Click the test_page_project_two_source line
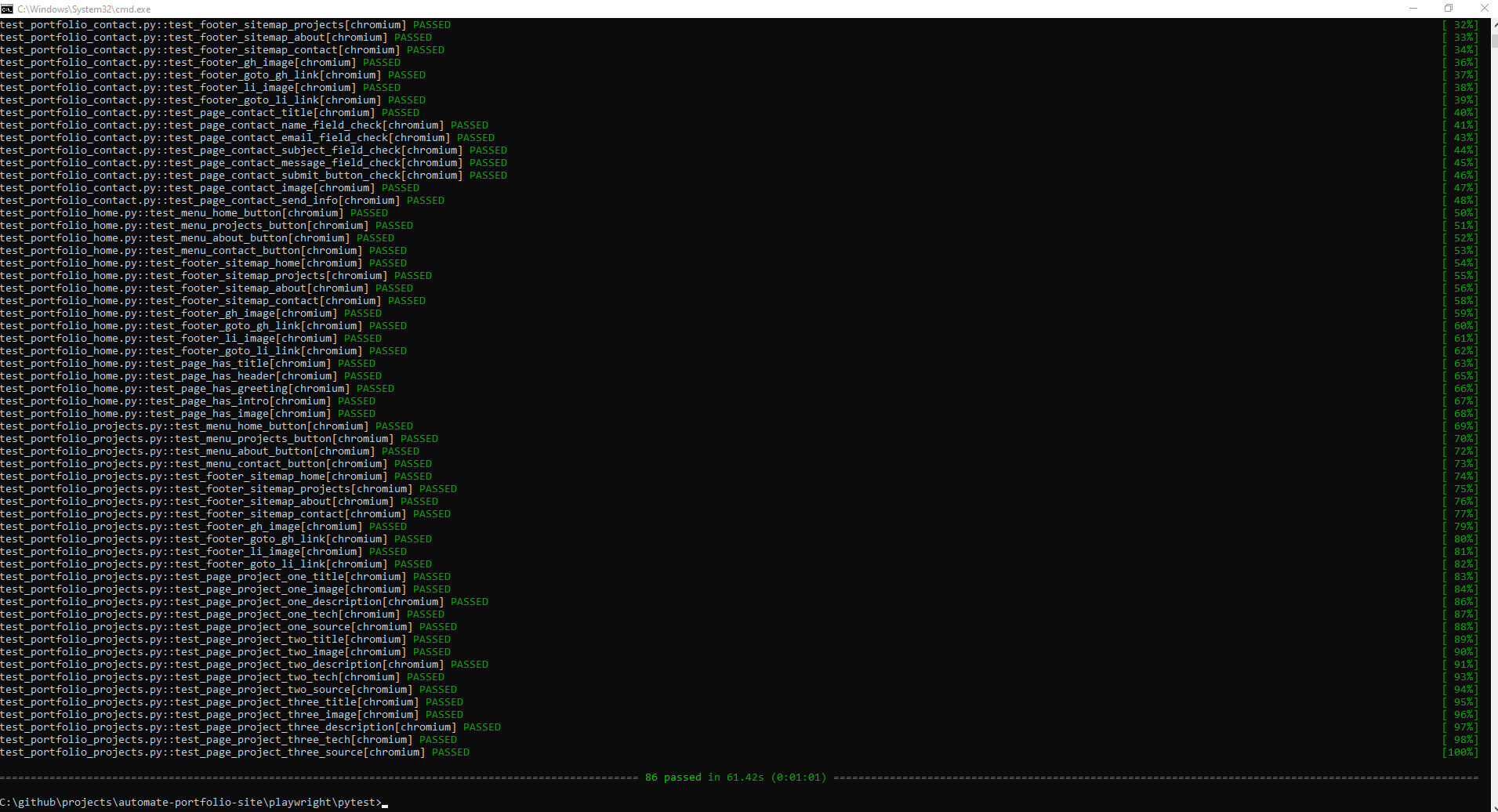 click(x=228, y=690)
